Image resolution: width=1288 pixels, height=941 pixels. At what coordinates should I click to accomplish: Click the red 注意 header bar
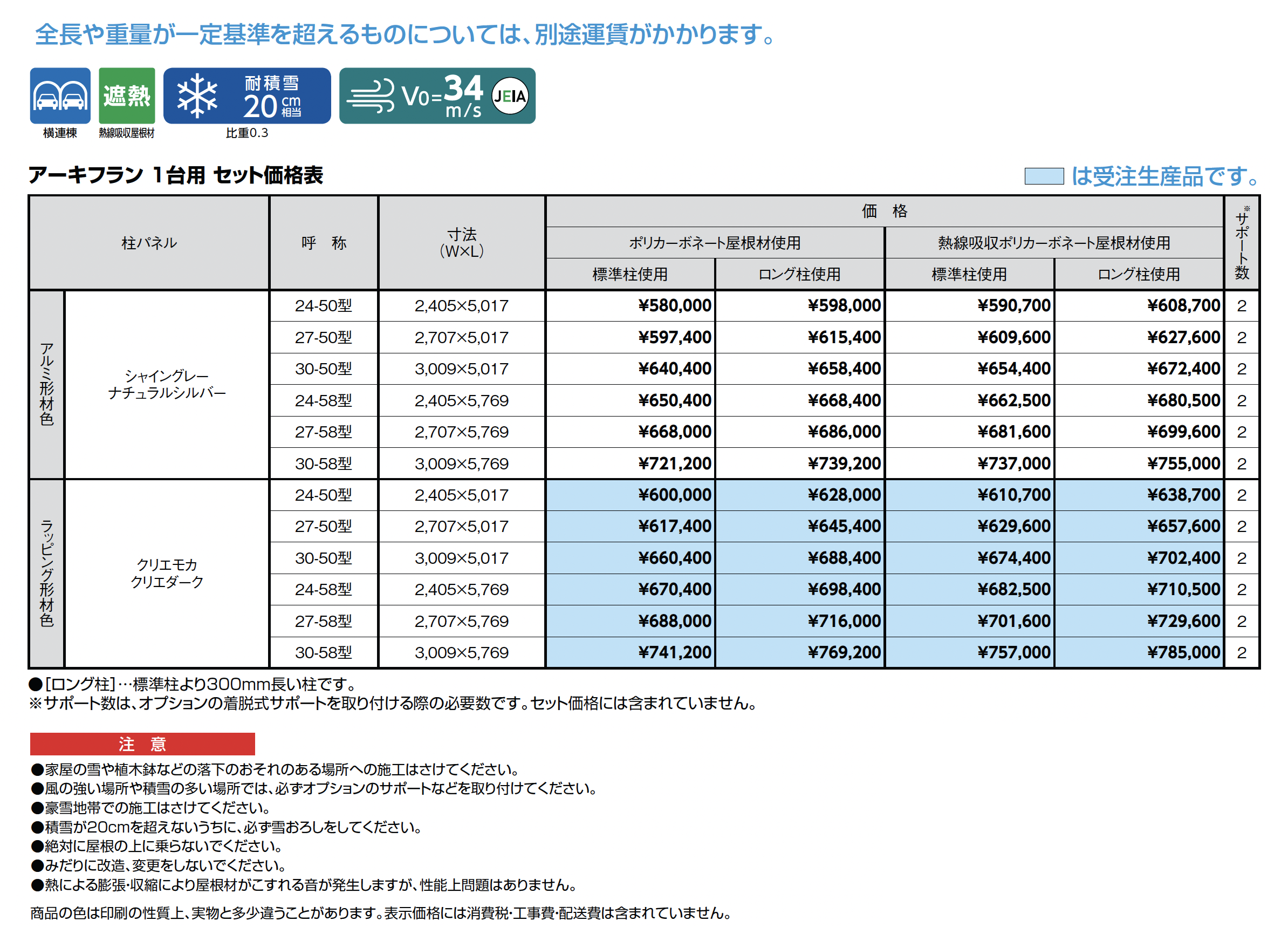click(x=142, y=744)
